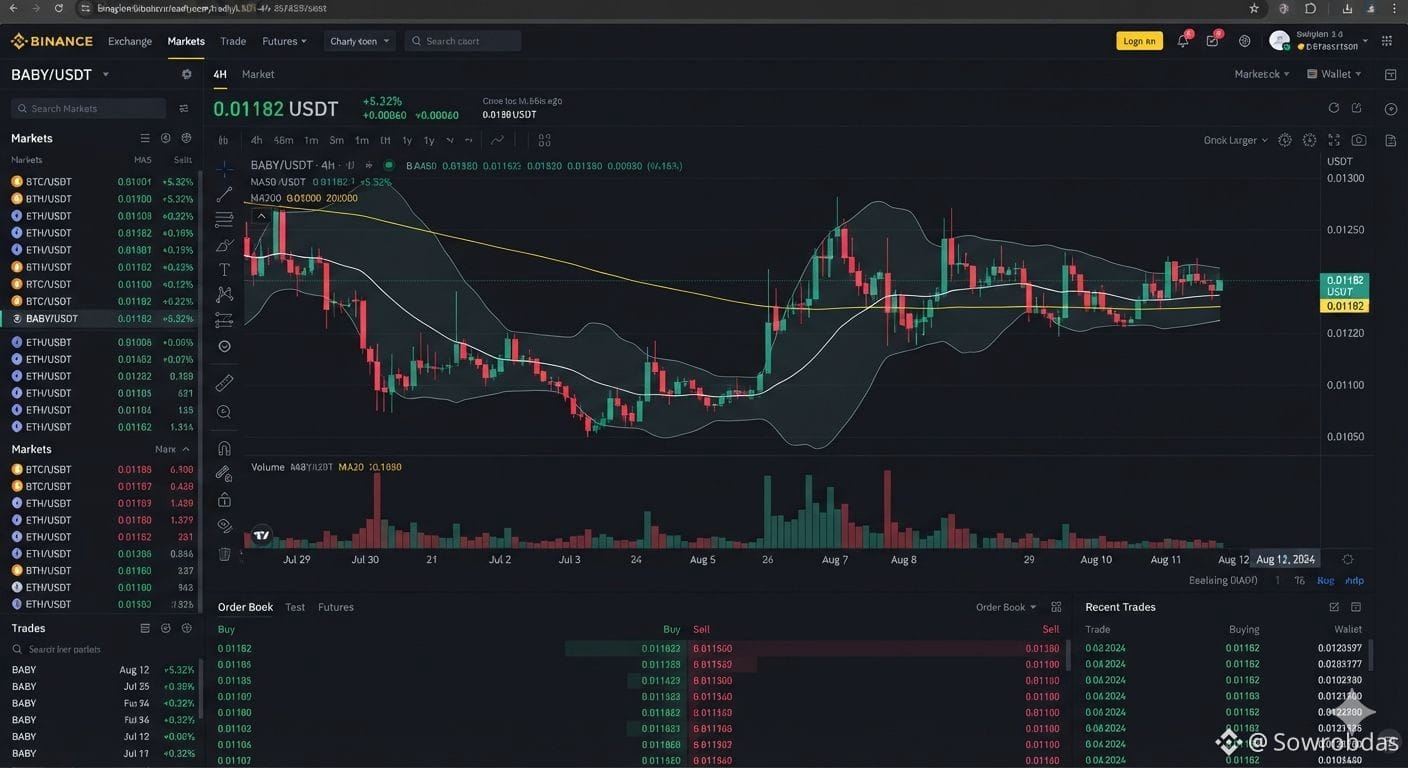Screen dimensions: 1408x768
Task: Open the Order Book view dropdown on right
Action: (x=1006, y=607)
